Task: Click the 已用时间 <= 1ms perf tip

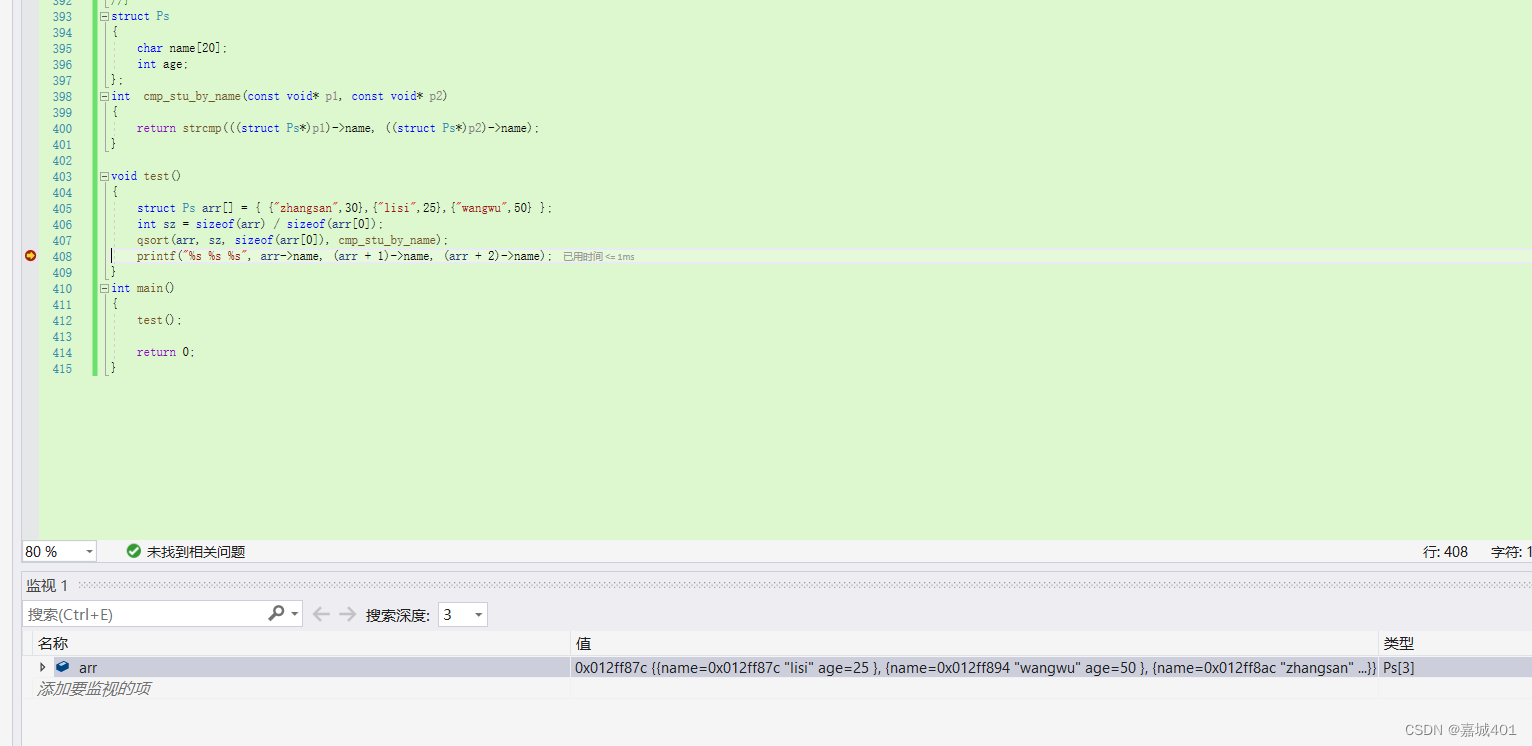Action: 598,257
